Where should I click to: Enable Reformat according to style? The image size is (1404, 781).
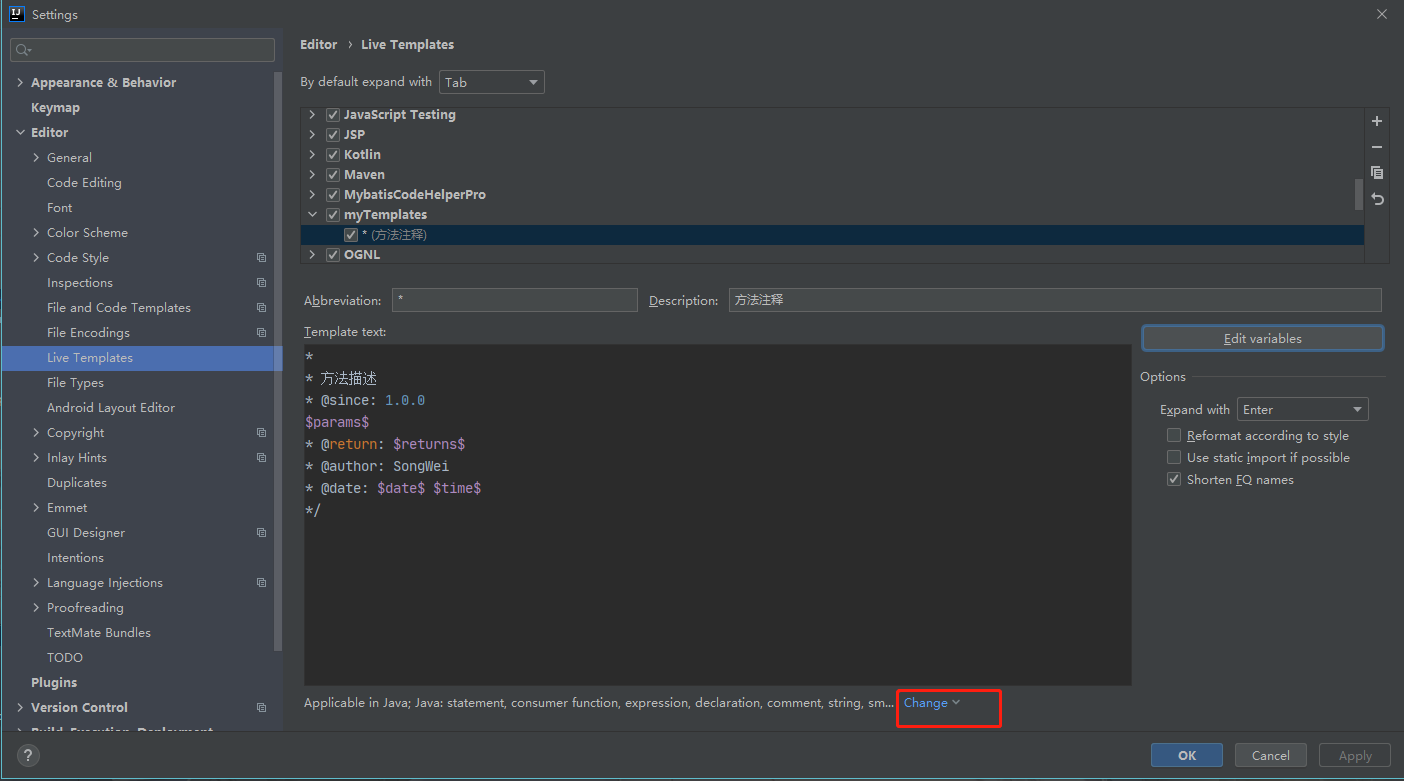(1174, 435)
